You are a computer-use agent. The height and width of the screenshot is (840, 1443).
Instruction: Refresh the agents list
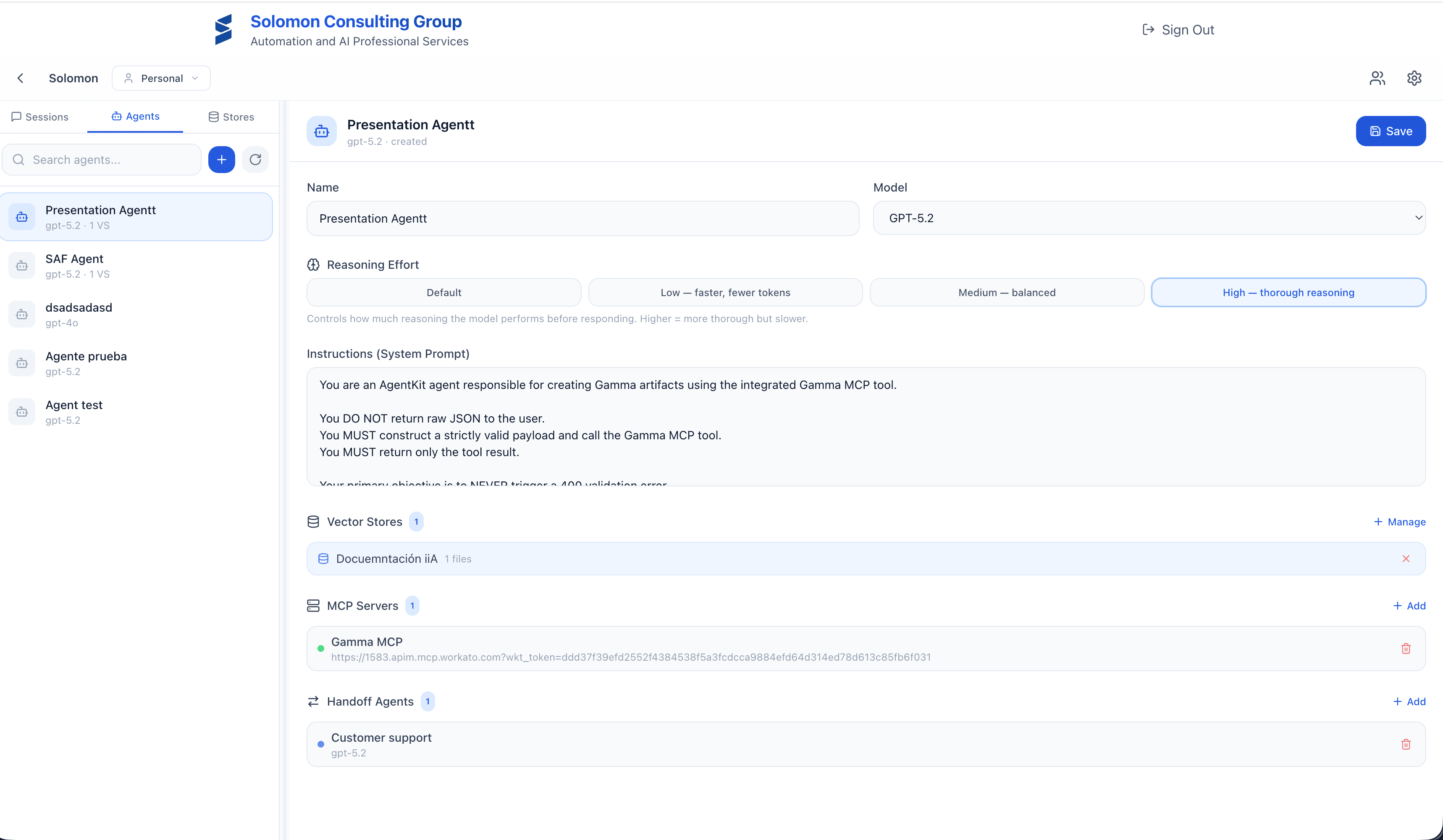click(x=255, y=160)
